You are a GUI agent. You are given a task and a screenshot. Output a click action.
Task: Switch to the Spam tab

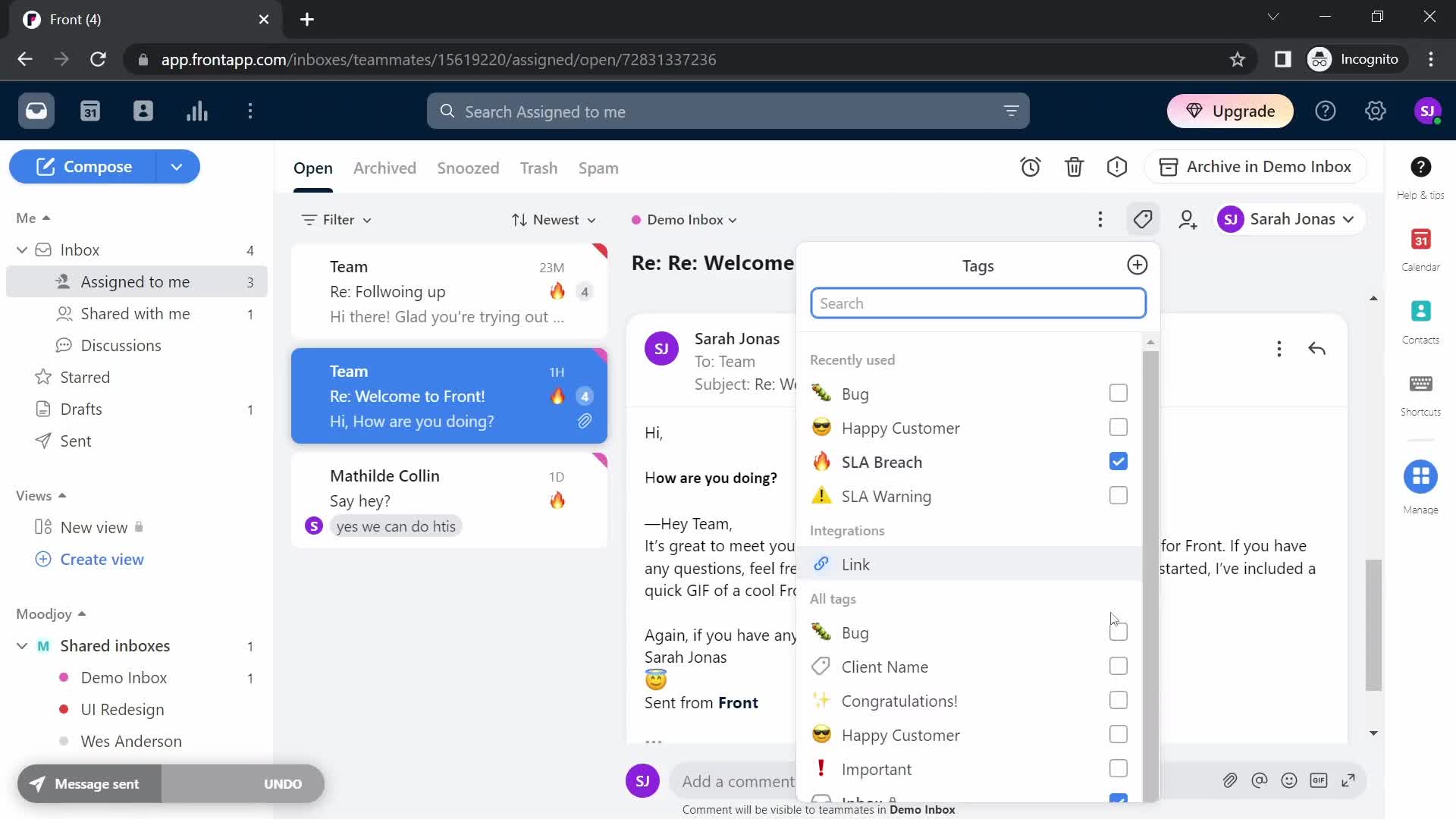(x=598, y=168)
